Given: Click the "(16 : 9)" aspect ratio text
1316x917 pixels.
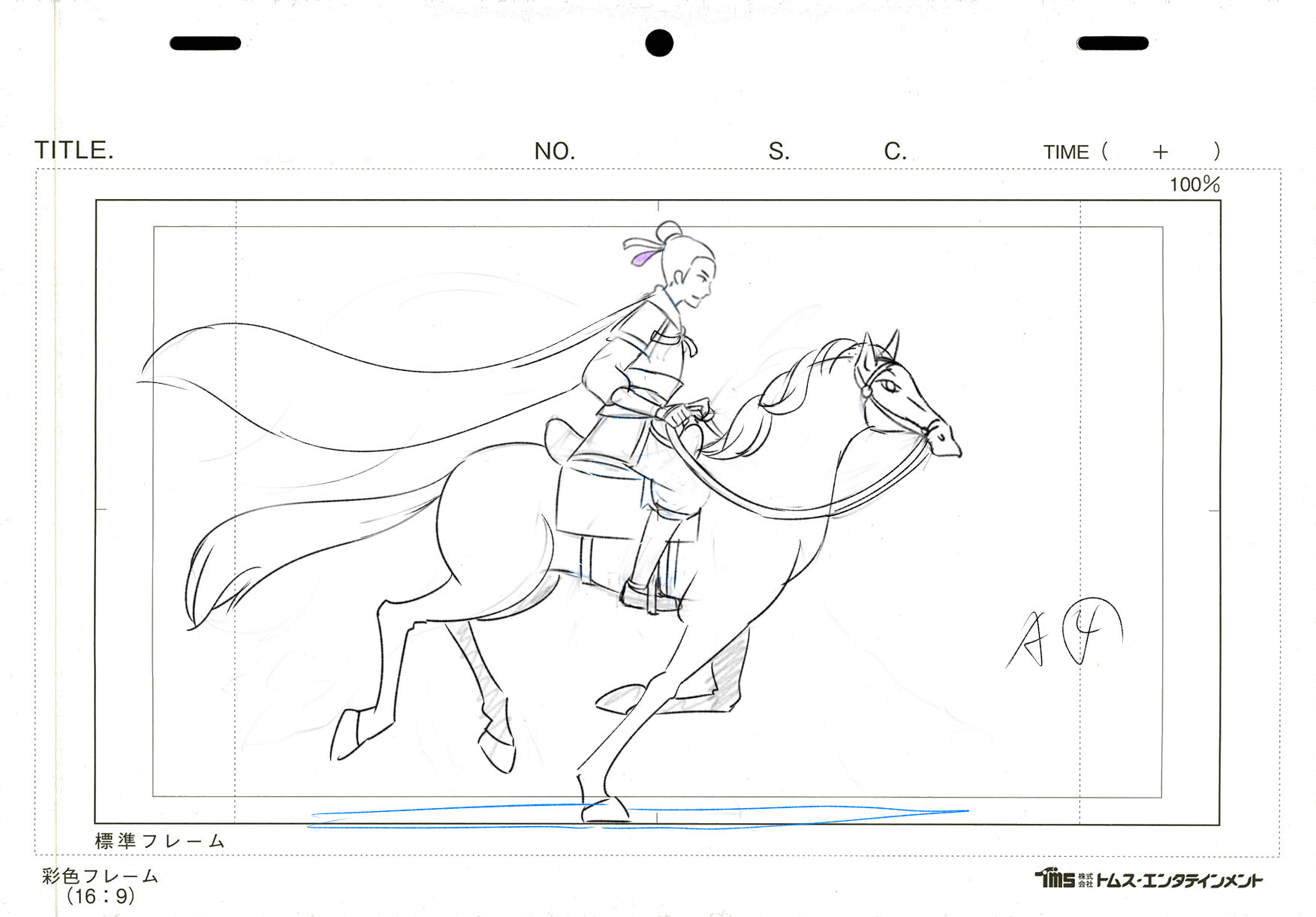Looking at the screenshot, I should coord(100,896).
